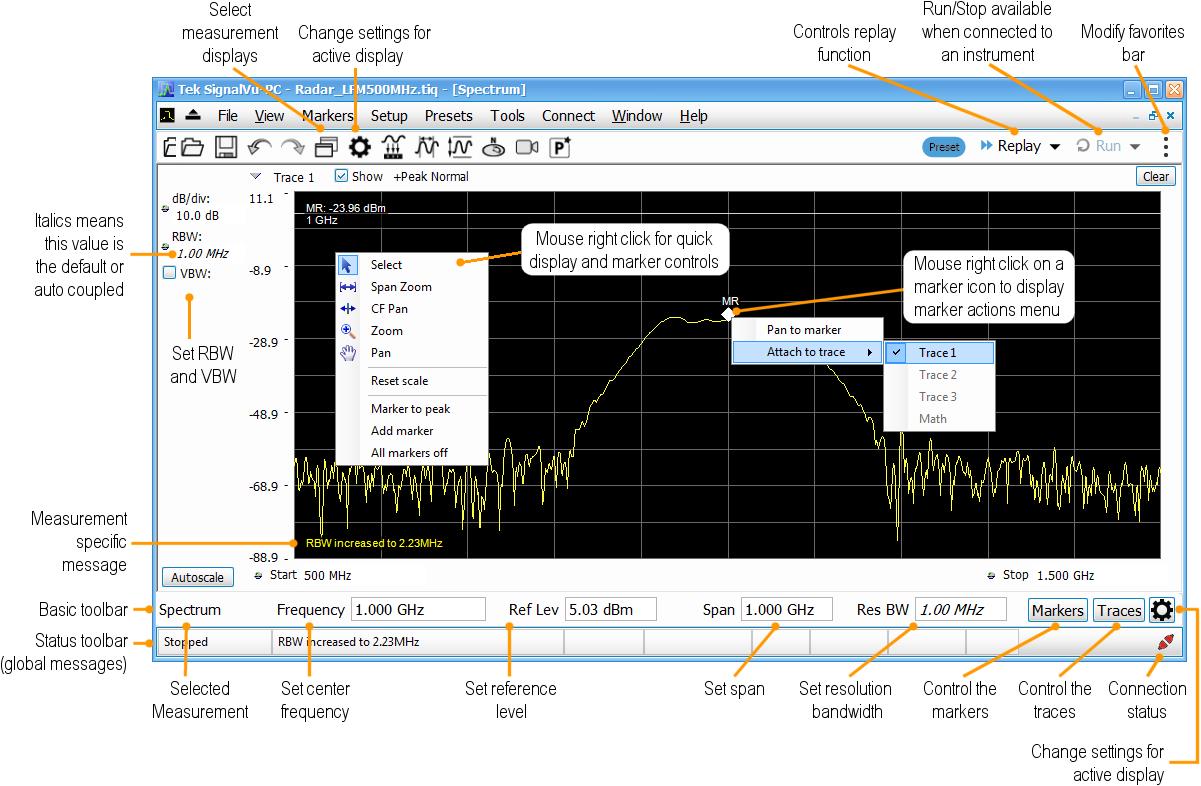Open the Replay dropdown arrow

1054,147
